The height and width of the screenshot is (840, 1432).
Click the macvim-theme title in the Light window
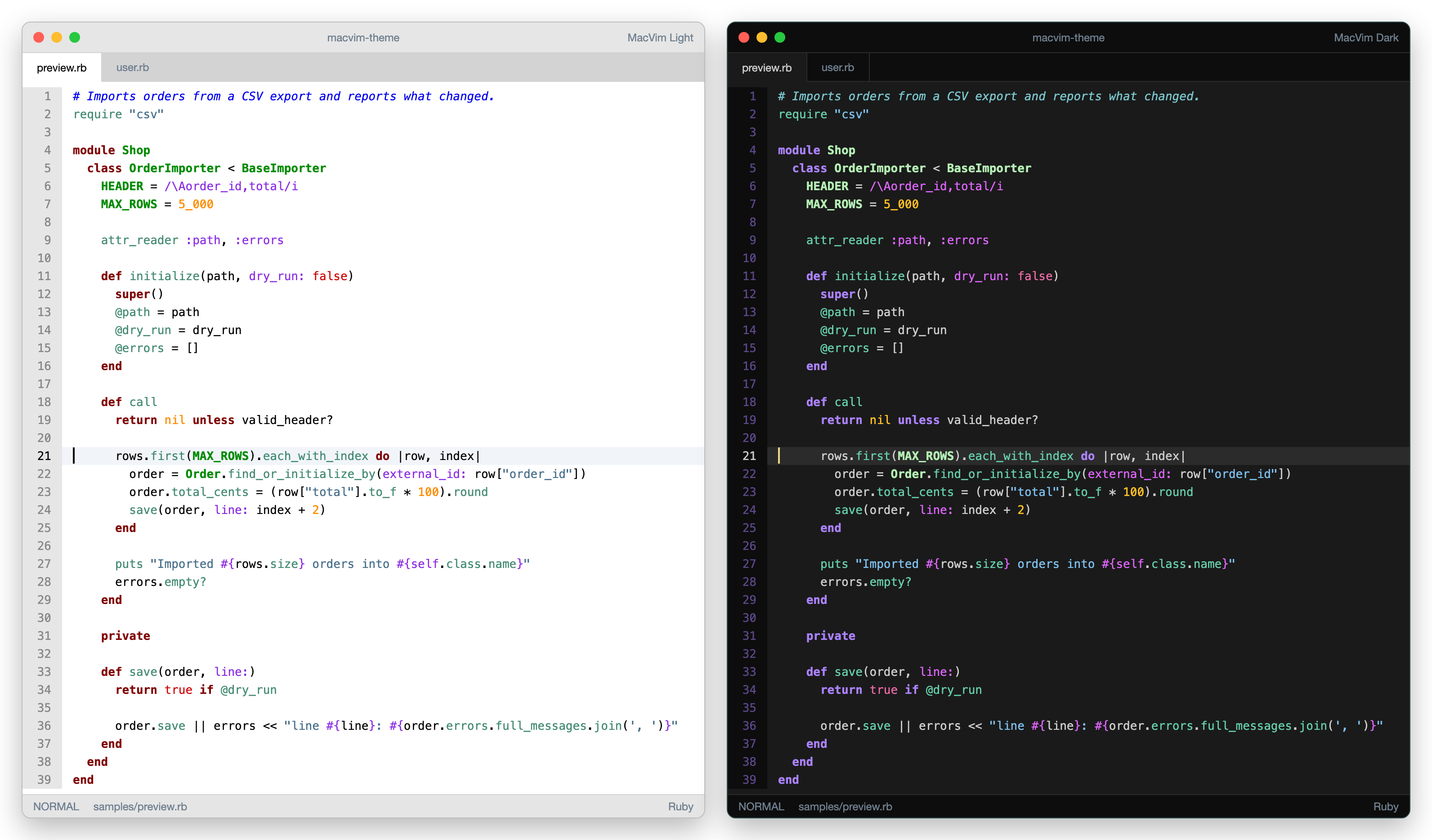pos(363,37)
